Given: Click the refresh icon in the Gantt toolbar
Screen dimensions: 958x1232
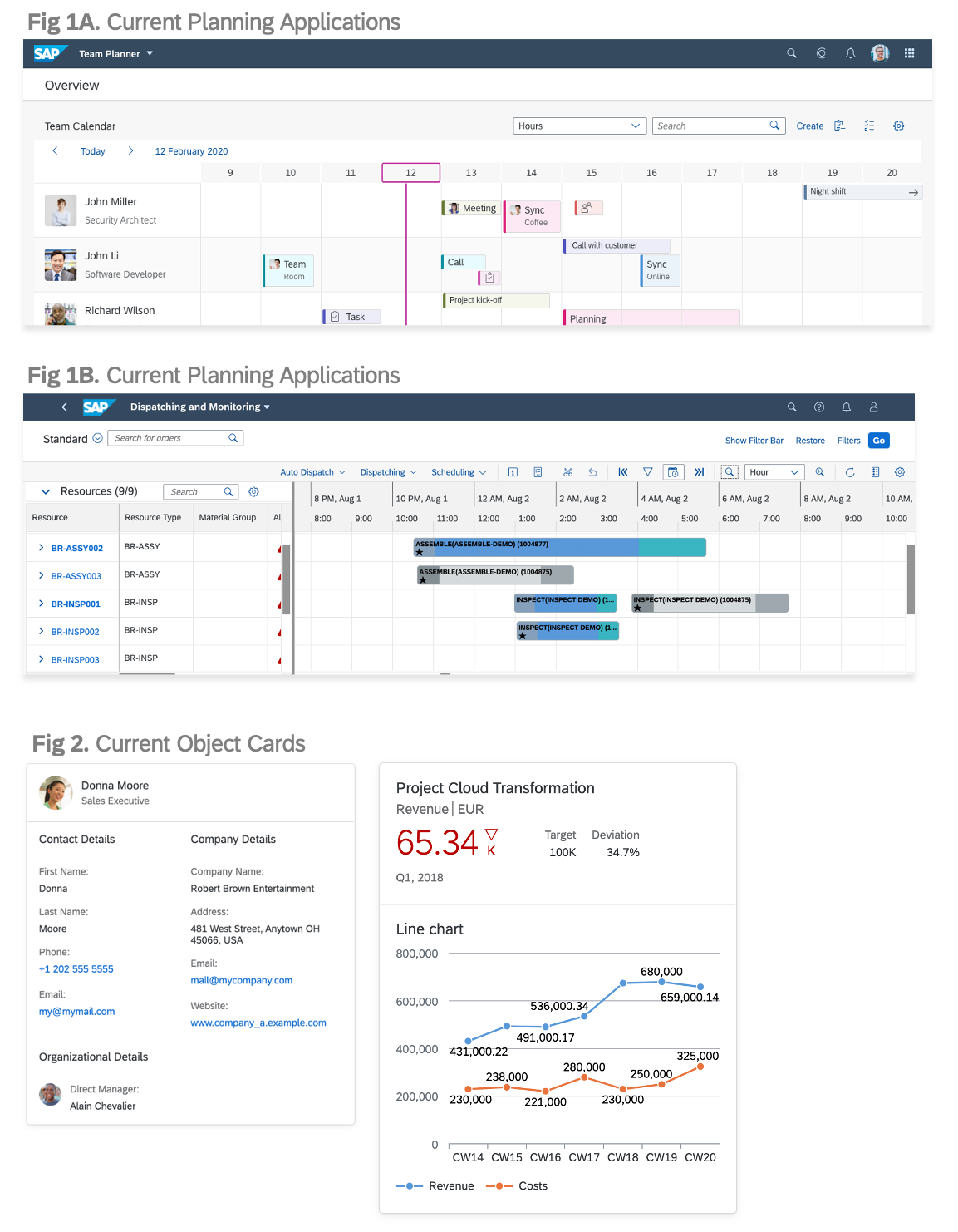Looking at the screenshot, I should pyautogui.click(x=850, y=471).
